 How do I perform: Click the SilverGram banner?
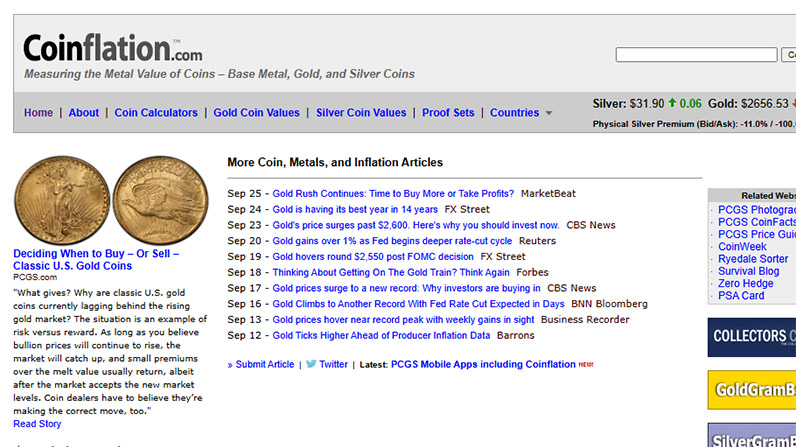pos(752,435)
